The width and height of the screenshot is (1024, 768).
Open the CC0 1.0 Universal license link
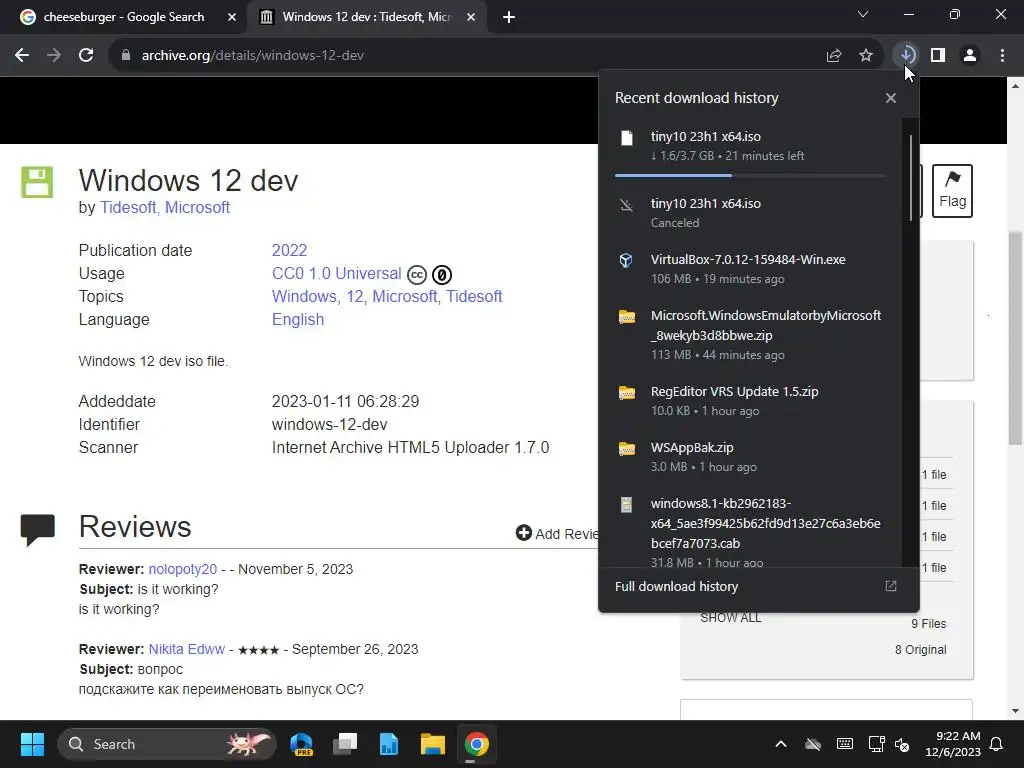pos(336,274)
